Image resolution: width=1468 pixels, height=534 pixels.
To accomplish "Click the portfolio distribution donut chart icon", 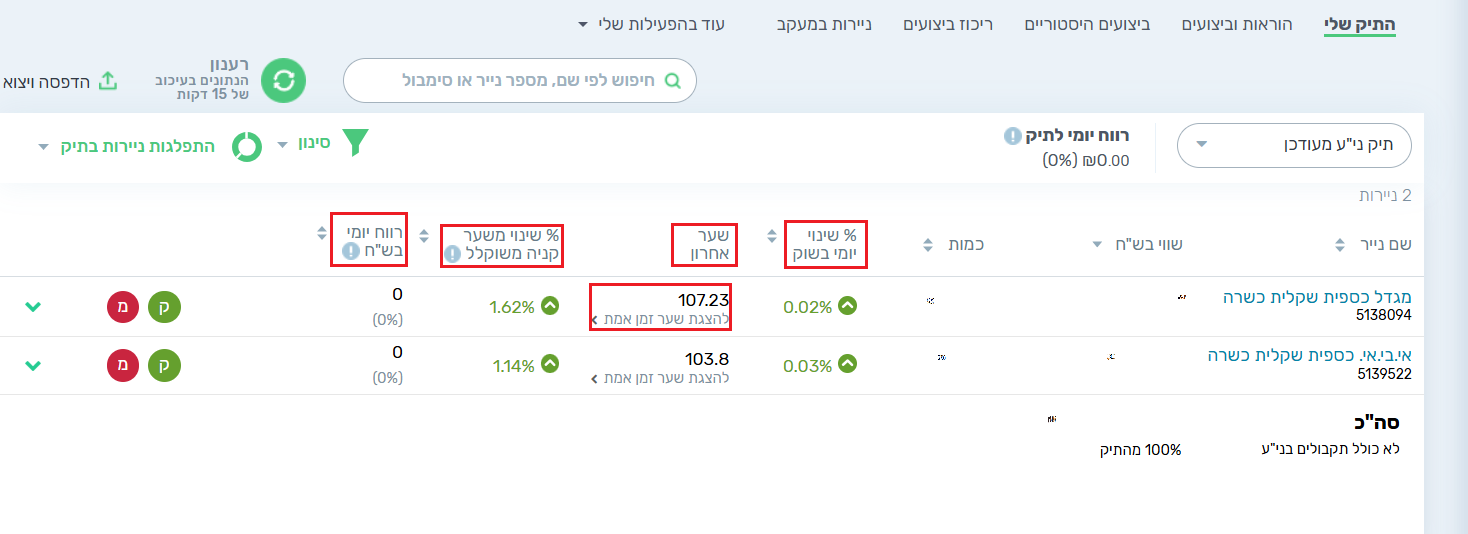I will [247, 146].
